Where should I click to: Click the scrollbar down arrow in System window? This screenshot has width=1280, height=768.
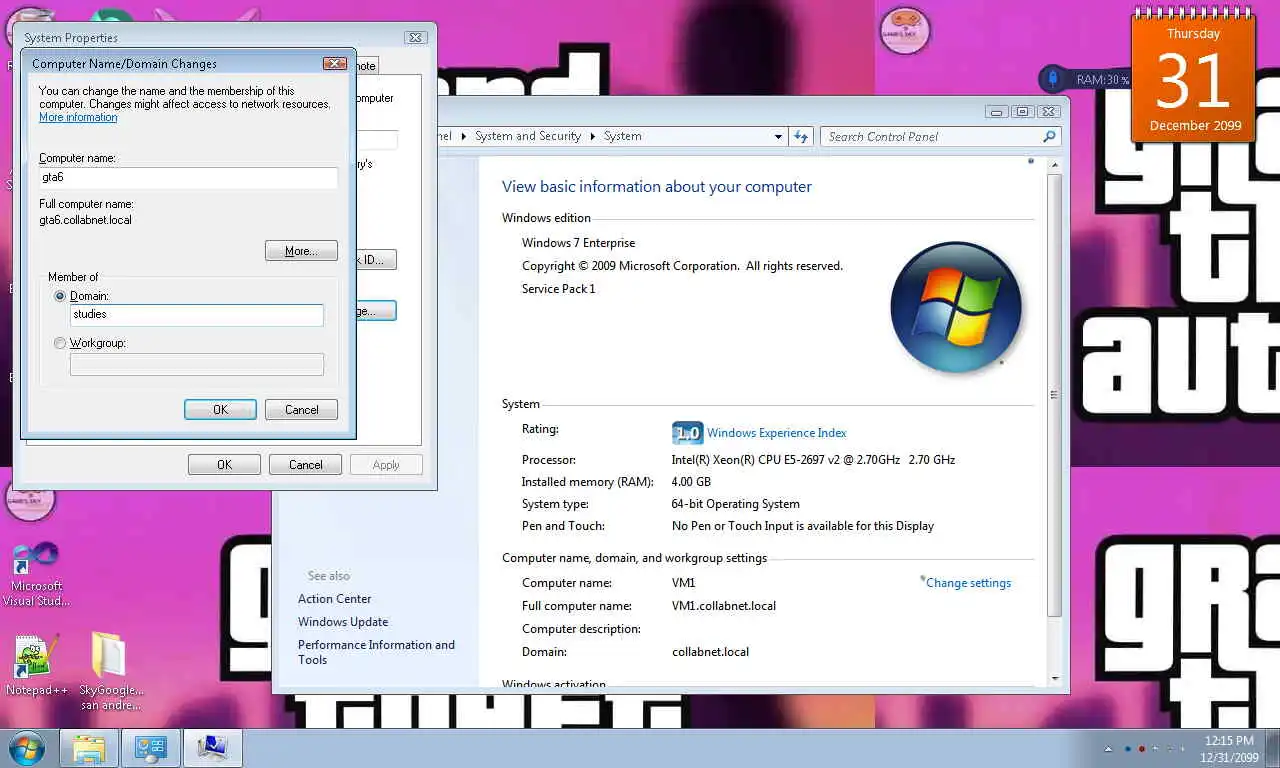pos(1053,679)
